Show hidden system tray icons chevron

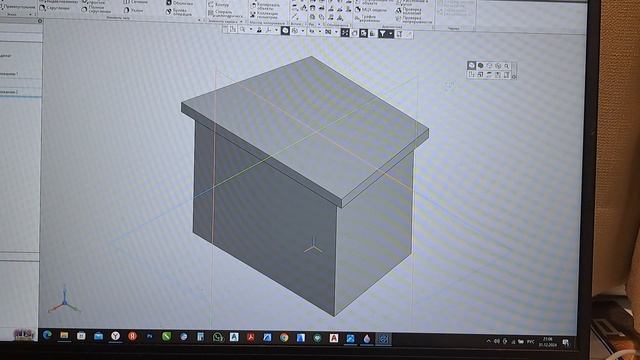(489, 341)
